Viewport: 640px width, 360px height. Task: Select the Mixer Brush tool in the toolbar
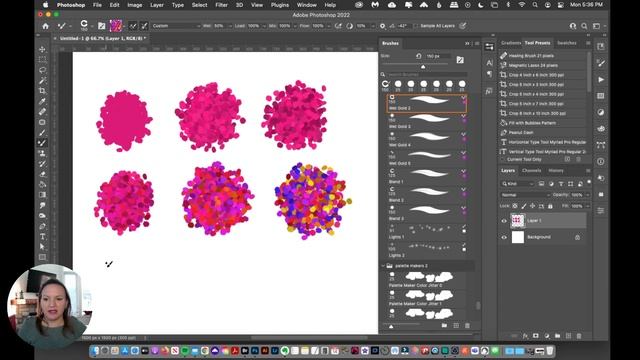(x=42, y=143)
